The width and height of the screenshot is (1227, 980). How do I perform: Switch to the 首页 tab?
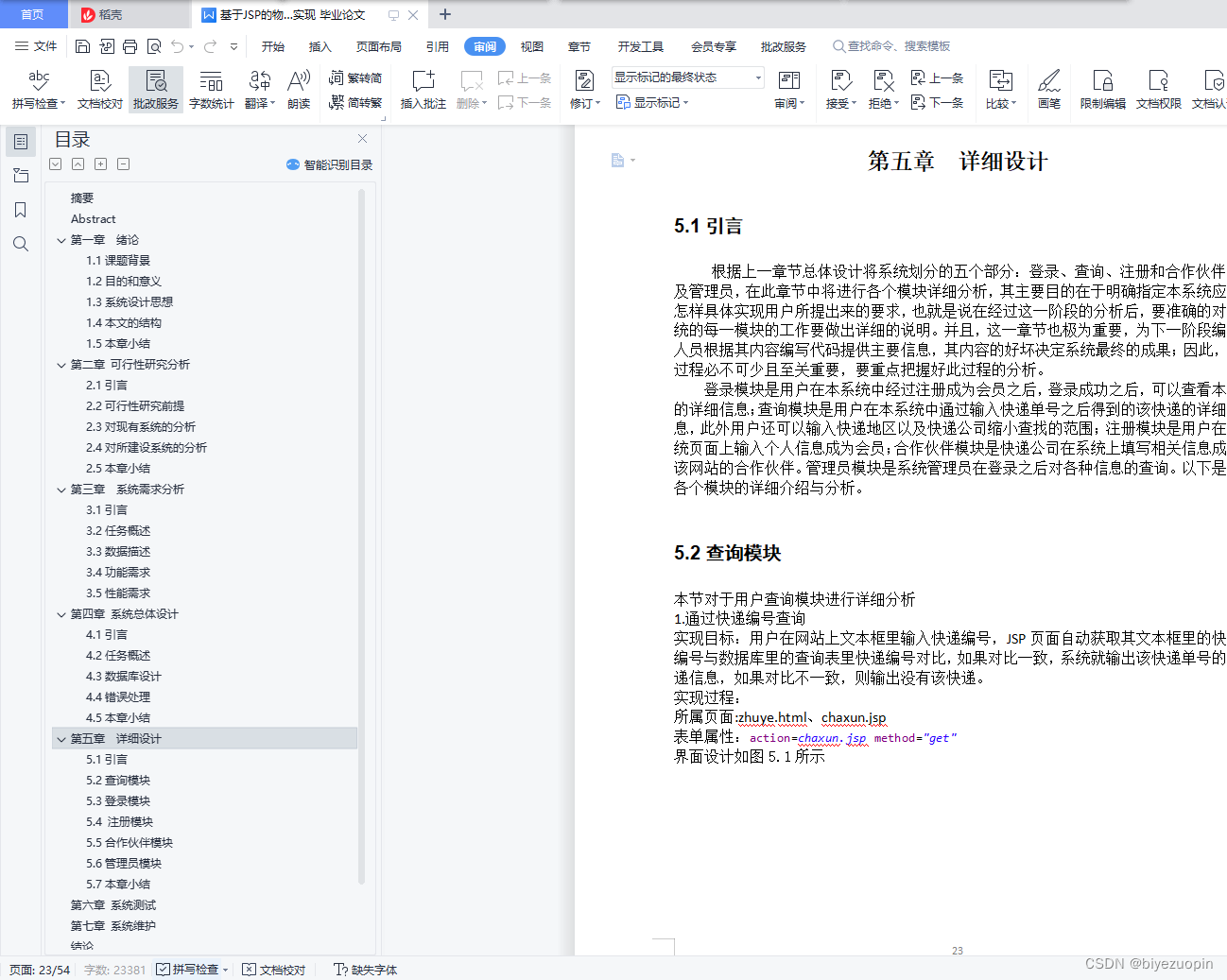click(x=33, y=14)
